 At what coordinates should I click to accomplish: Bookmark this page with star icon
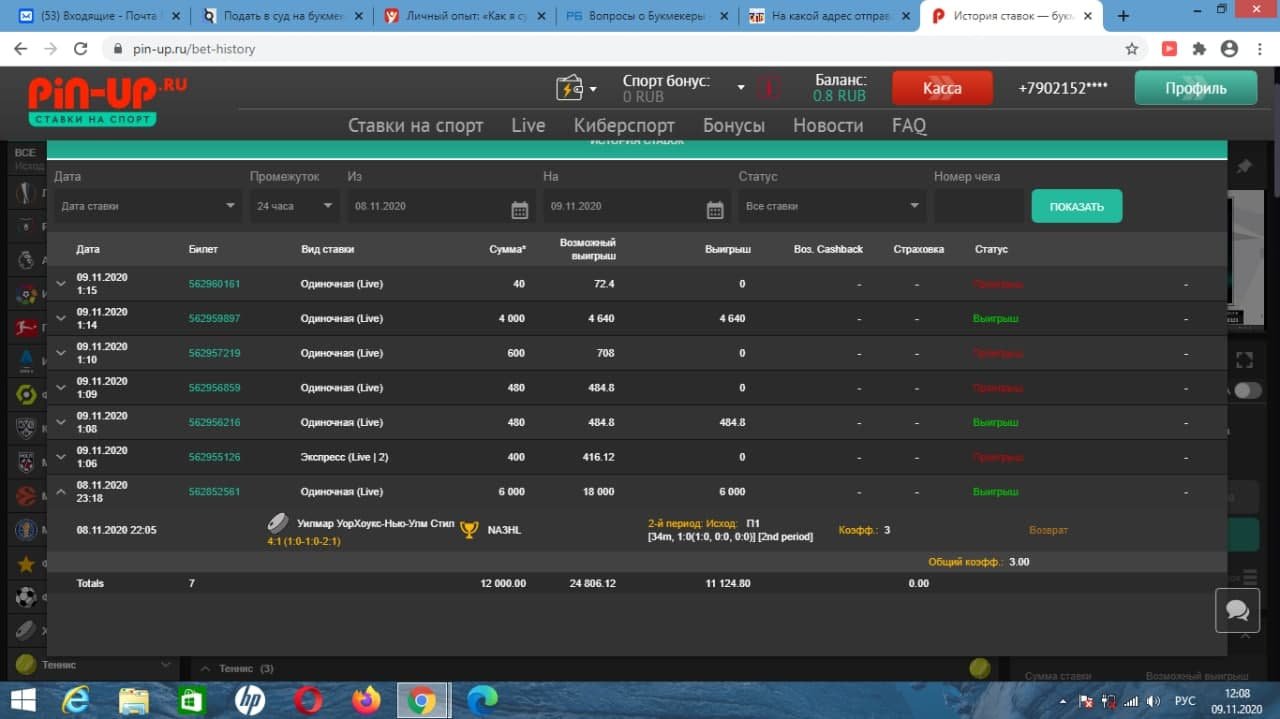[1132, 49]
